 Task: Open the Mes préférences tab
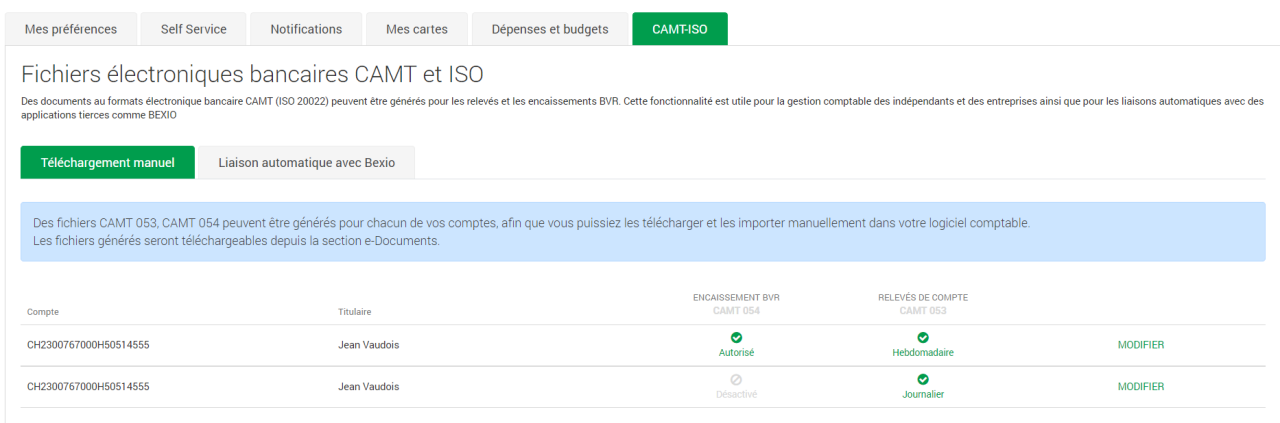coord(71,29)
